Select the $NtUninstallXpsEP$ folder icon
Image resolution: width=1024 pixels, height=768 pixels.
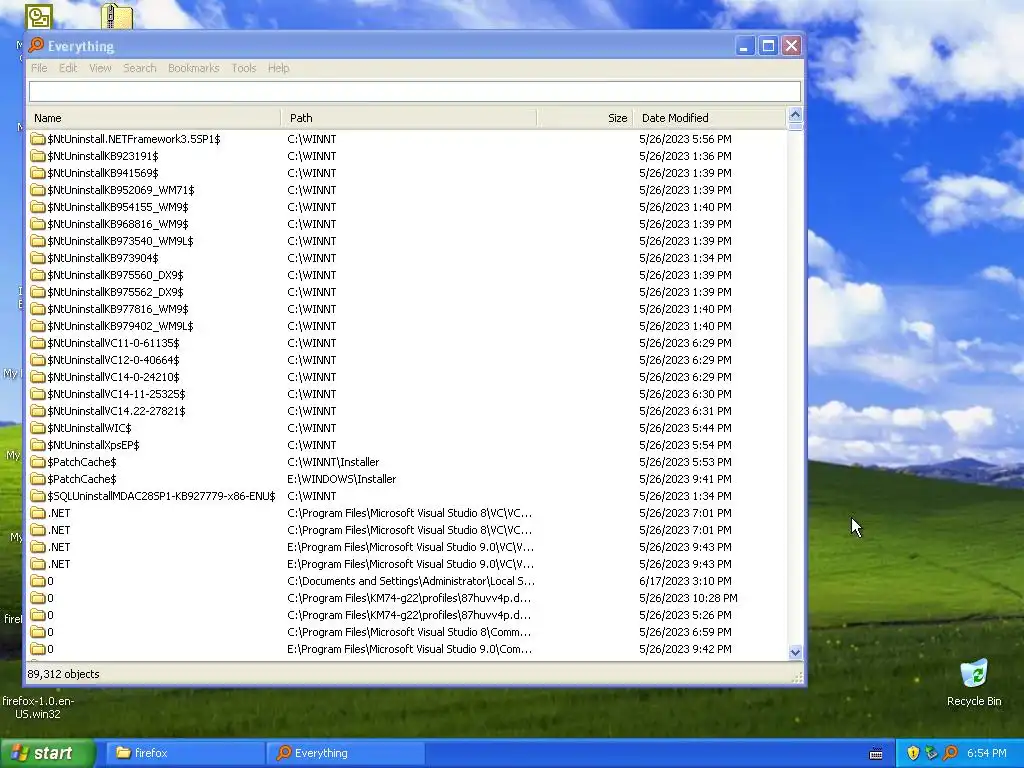38,445
